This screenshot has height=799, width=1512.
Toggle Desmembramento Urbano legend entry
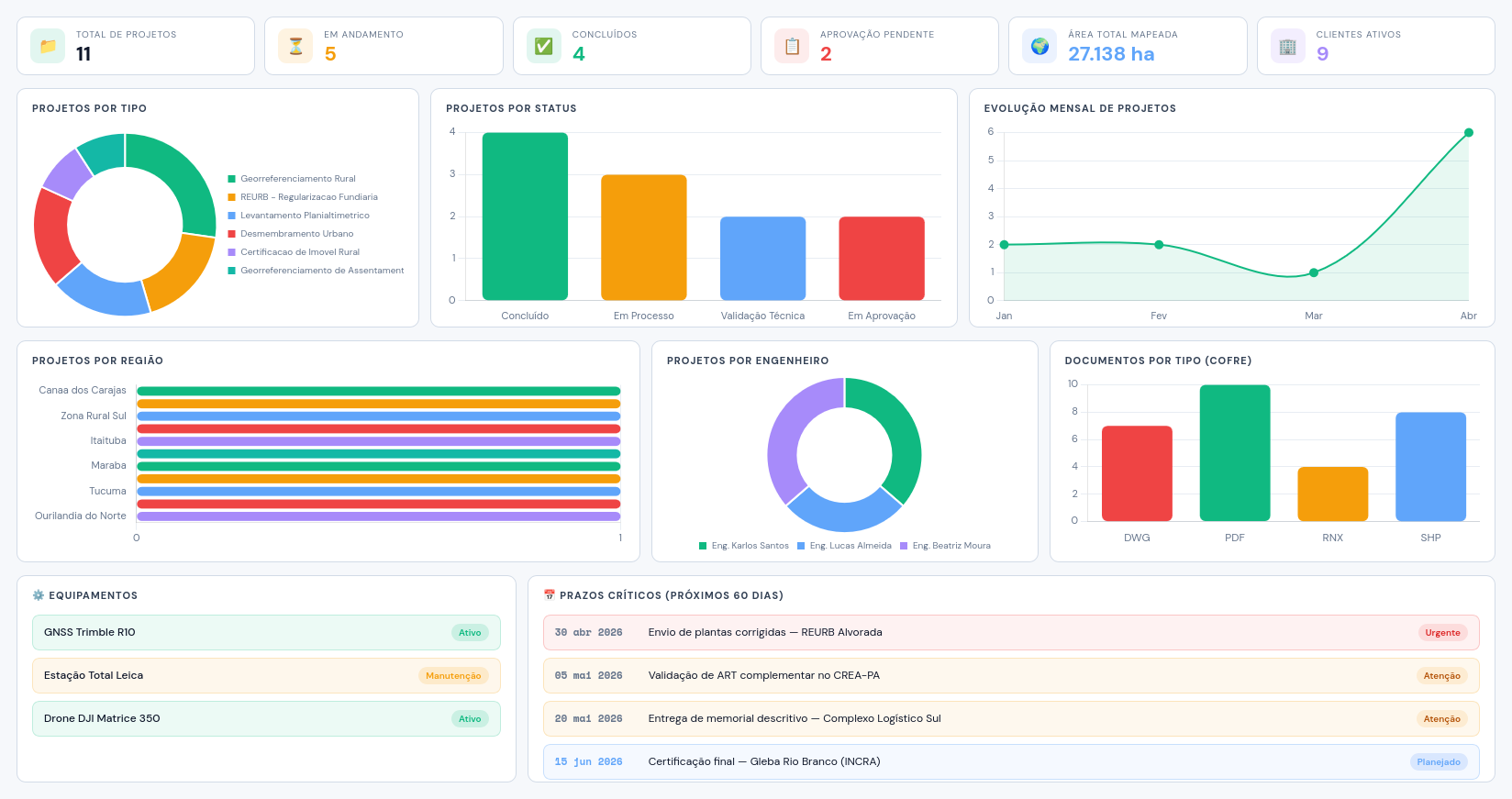pyautogui.click(x=291, y=234)
